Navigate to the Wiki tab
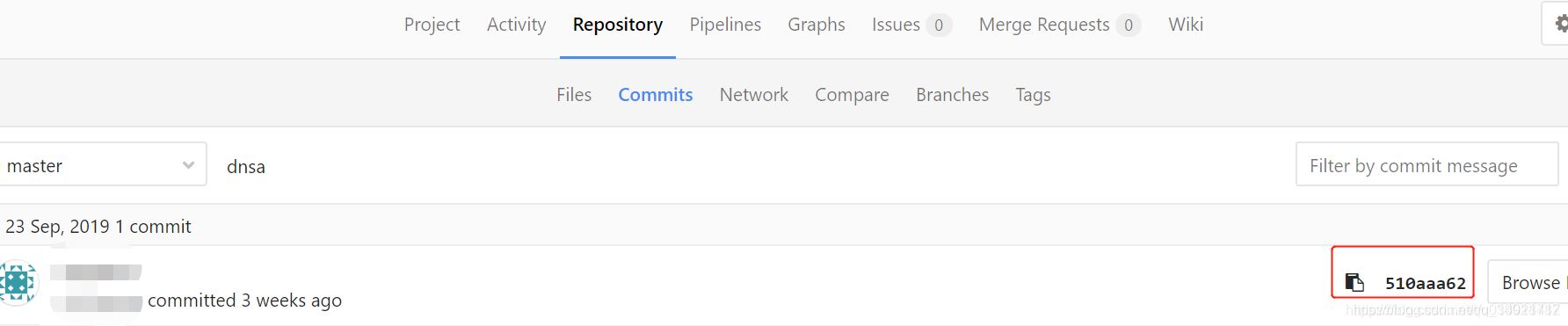This screenshot has height=326, width=1568. pyautogui.click(x=1186, y=25)
